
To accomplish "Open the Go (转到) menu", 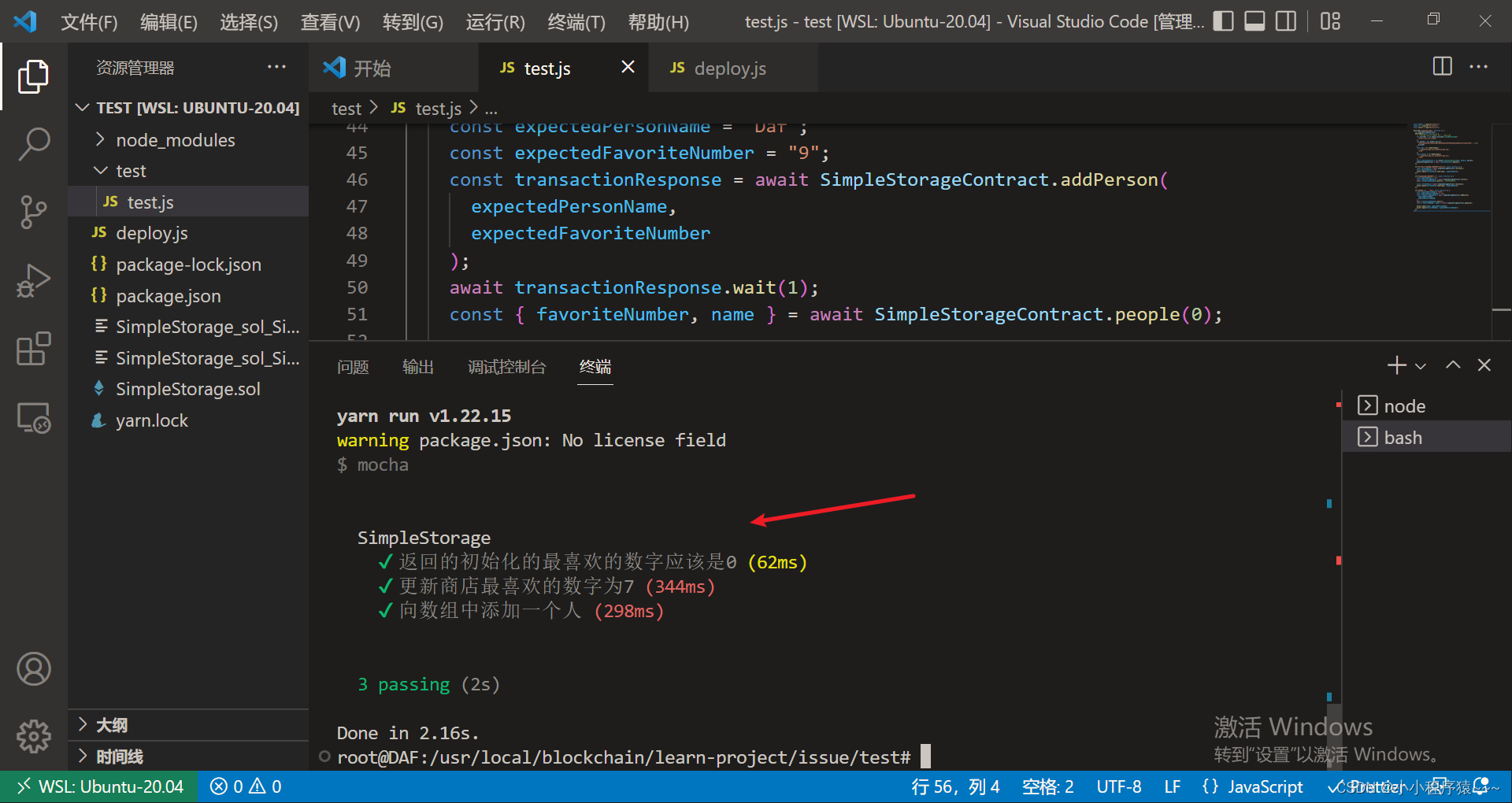I will tap(413, 22).
